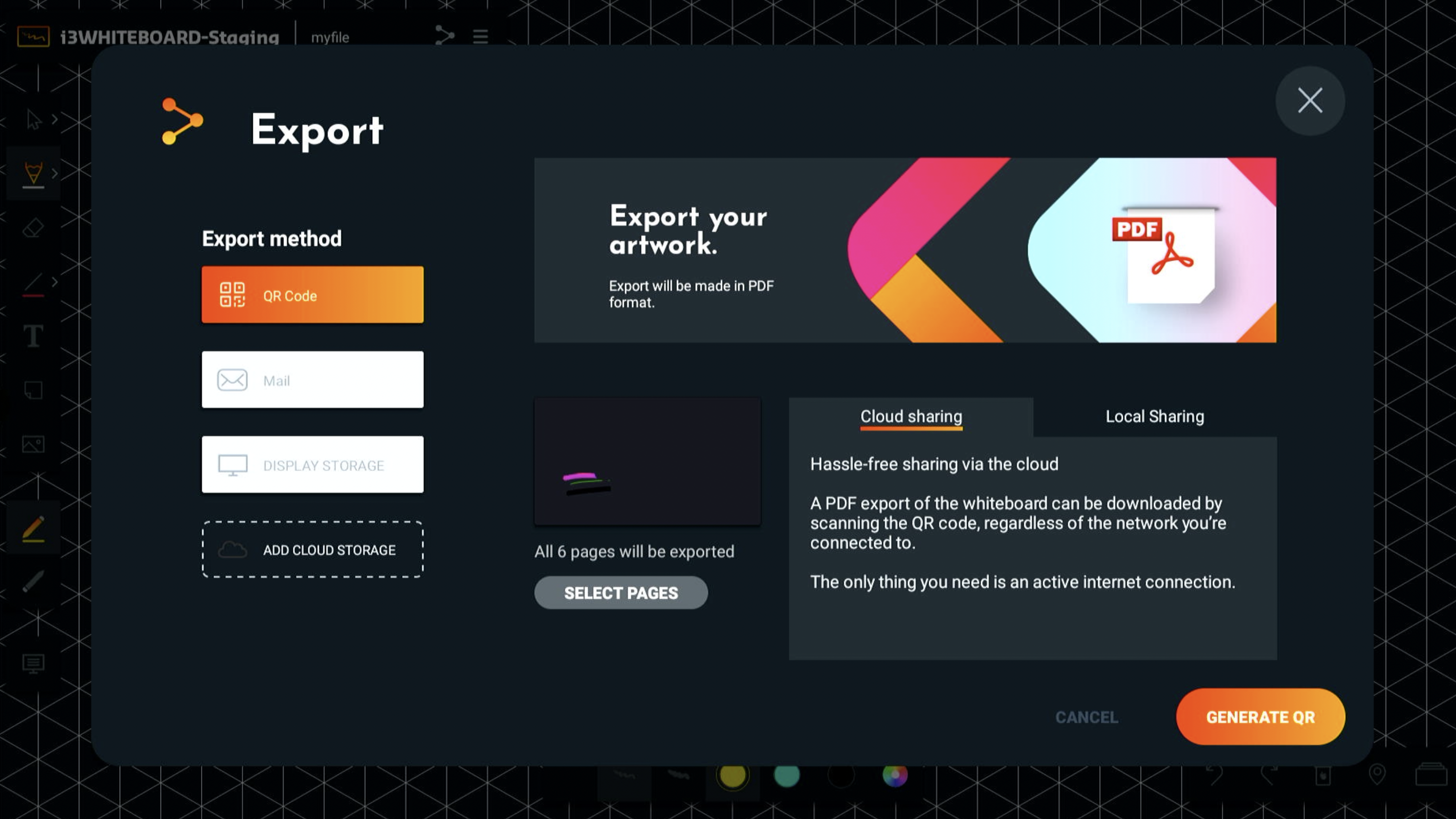The image size is (1456, 819).
Task: Select the image insert tool icon
Action: pos(33,444)
